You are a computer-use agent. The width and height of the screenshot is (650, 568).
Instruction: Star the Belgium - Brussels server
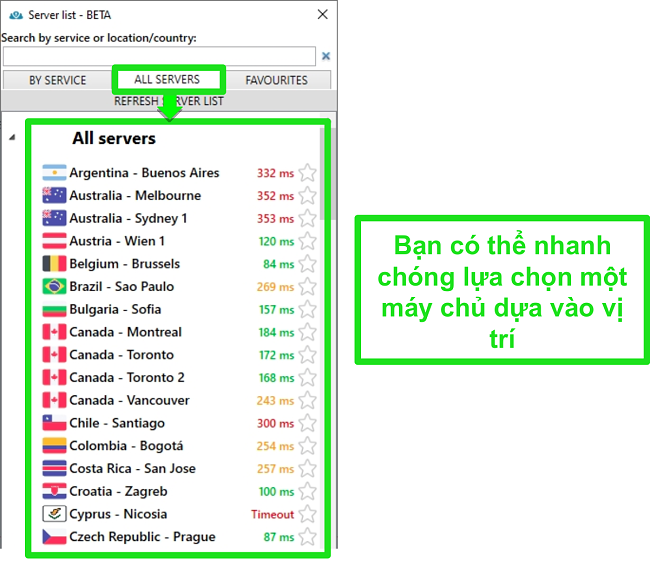click(308, 264)
